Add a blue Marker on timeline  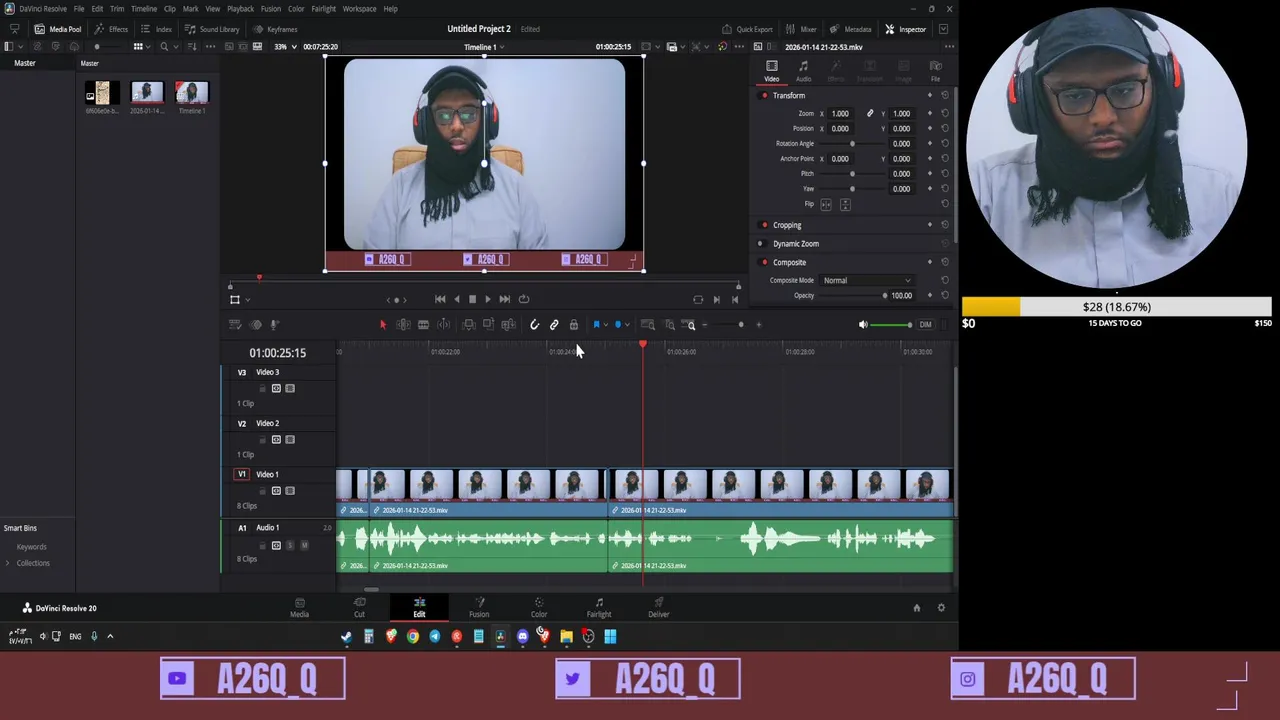pos(618,325)
